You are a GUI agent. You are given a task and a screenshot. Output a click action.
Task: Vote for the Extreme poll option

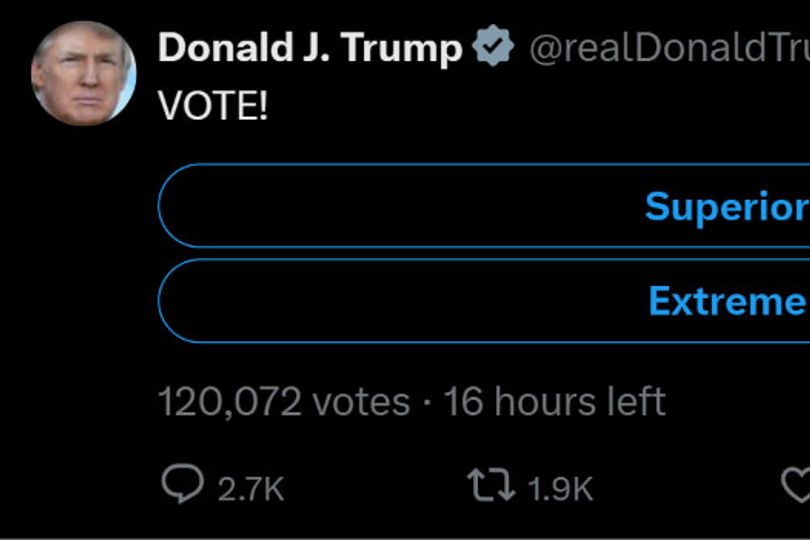click(484, 301)
